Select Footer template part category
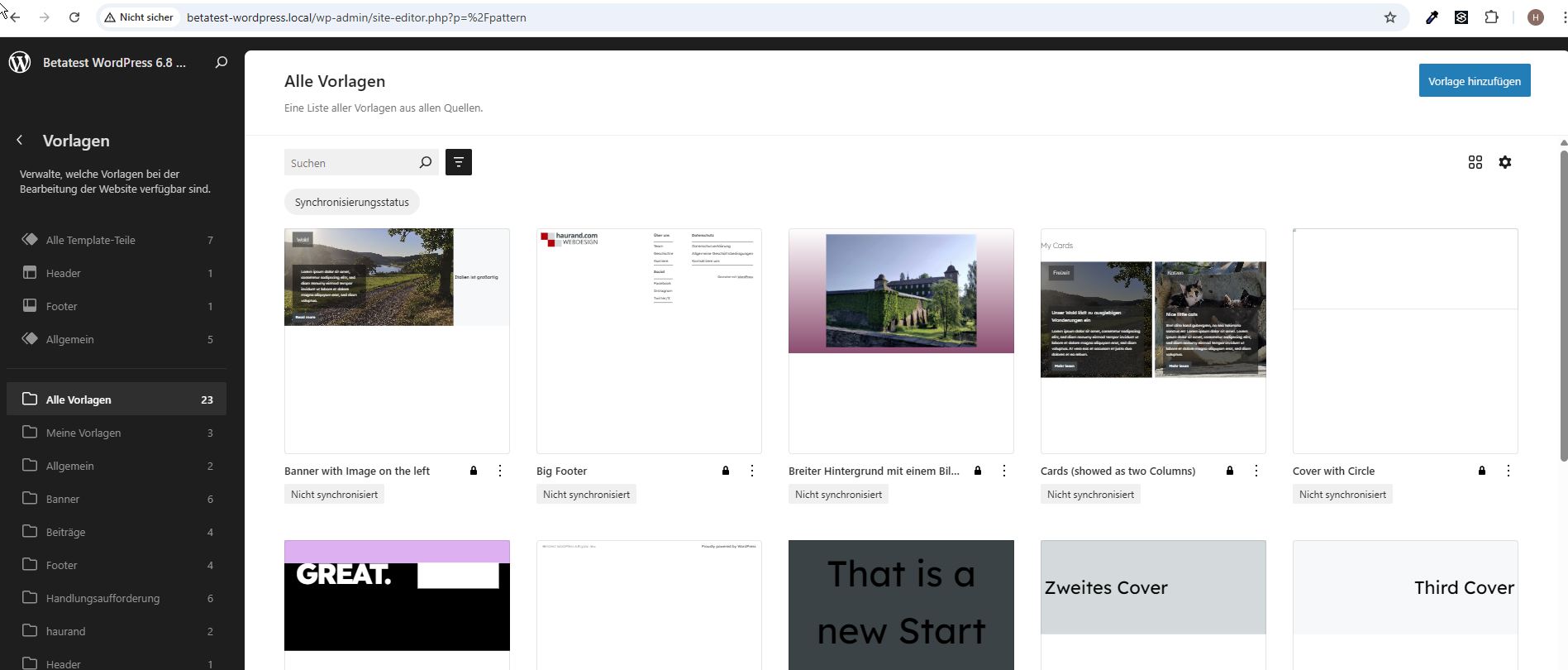This screenshot has height=670, width=1568. [117, 306]
